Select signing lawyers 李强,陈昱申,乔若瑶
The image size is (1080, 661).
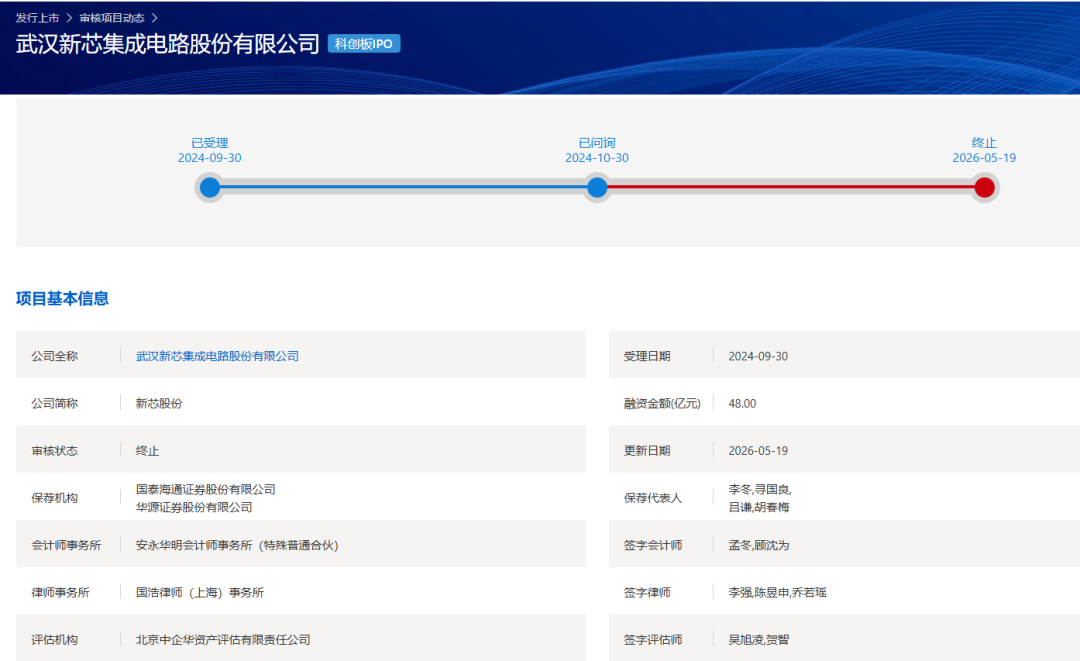[x=777, y=593]
